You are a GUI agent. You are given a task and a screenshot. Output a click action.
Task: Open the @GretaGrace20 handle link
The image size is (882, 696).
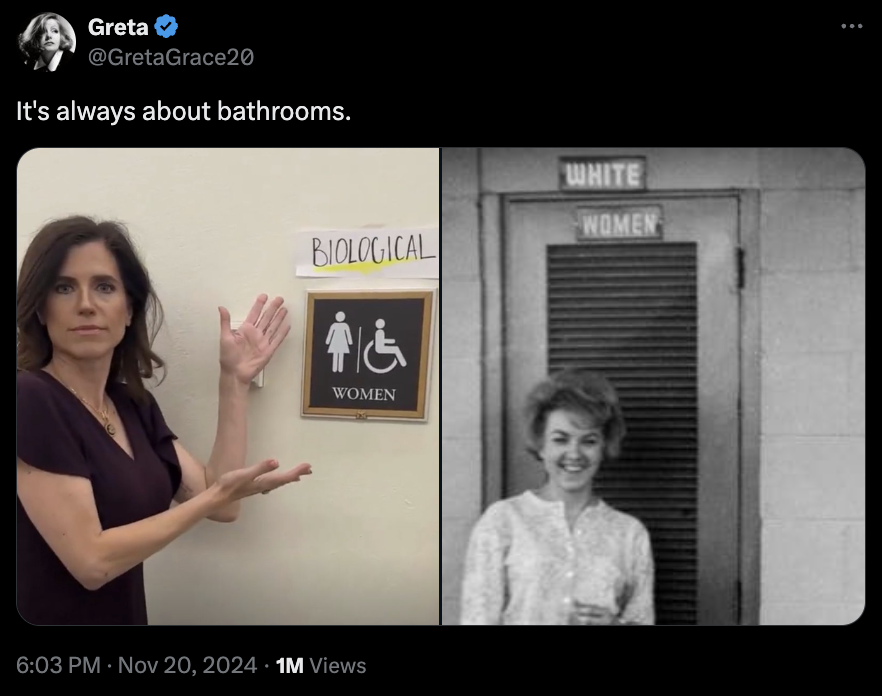click(x=171, y=57)
